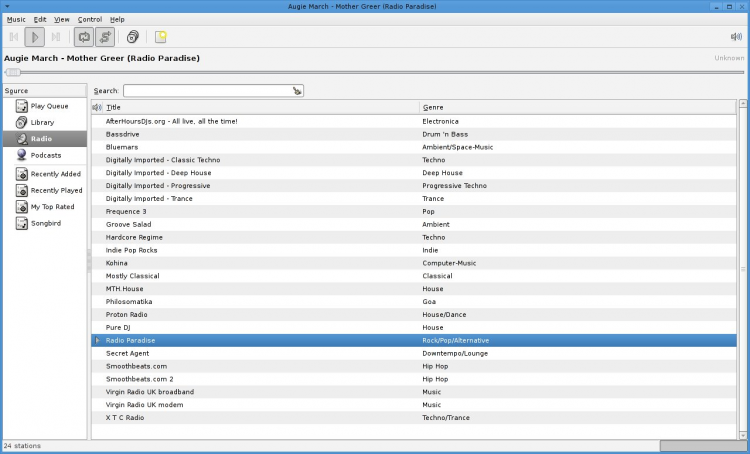Select Virgin Radio UK broadband station
This screenshot has height=454, width=750.
point(150,392)
